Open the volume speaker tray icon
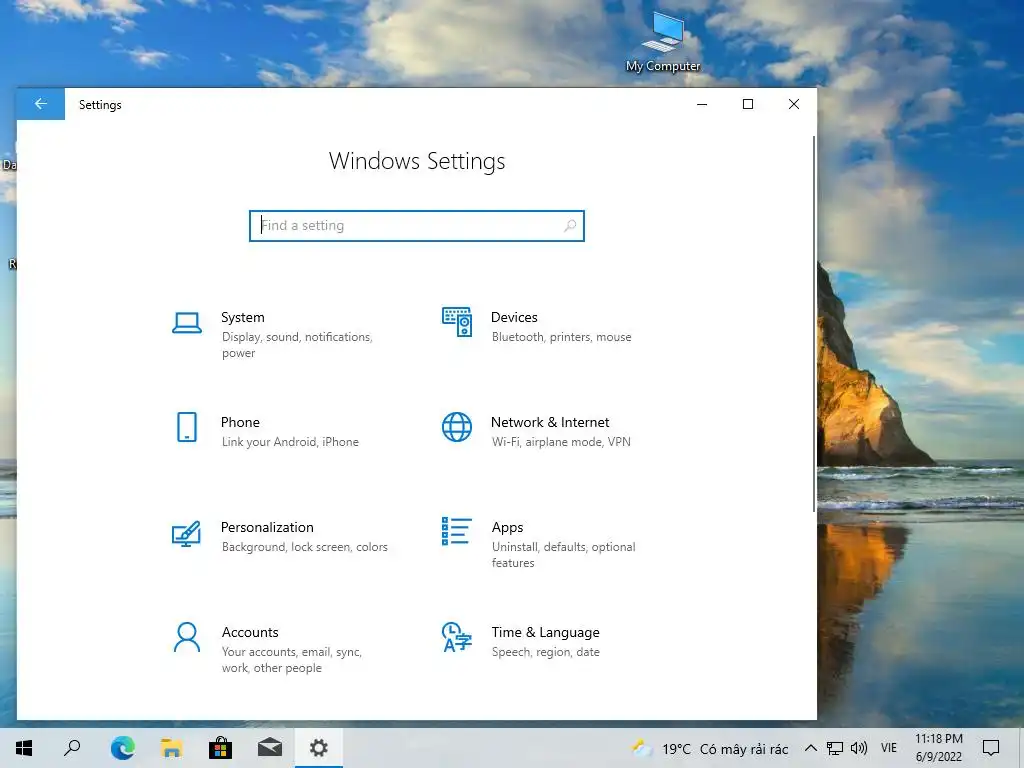Image resolution: width=1024 pixels, height=768 pixels. click(x=859, y=748)
